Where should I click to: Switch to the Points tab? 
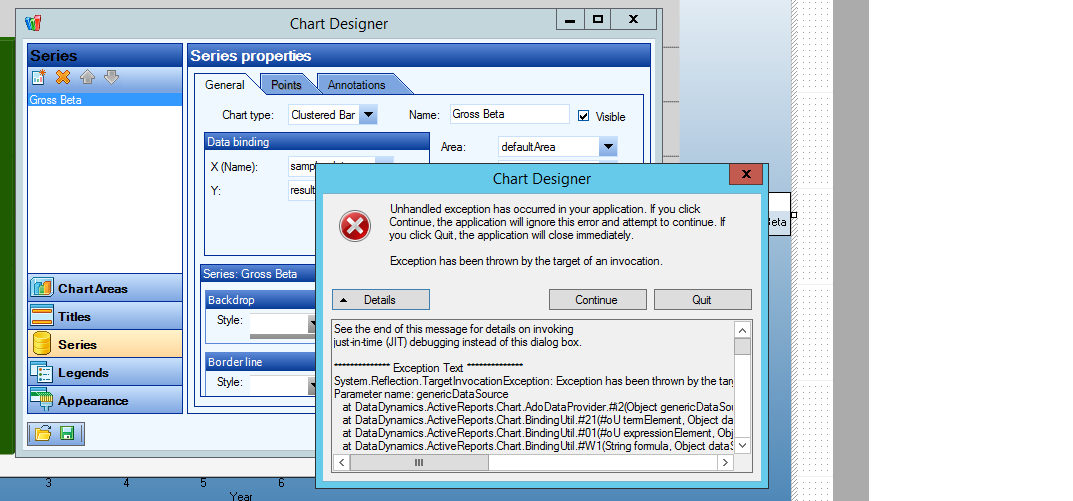[286, 85]
